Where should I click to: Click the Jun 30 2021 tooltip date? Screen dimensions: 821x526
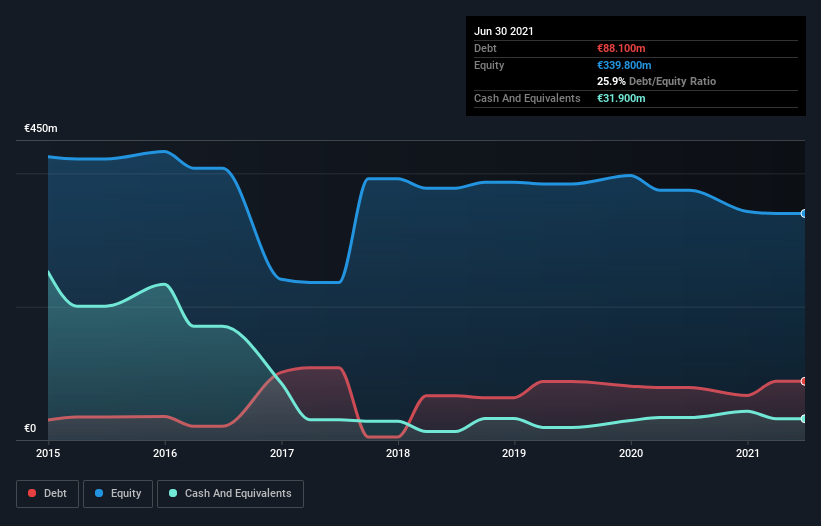504,31
